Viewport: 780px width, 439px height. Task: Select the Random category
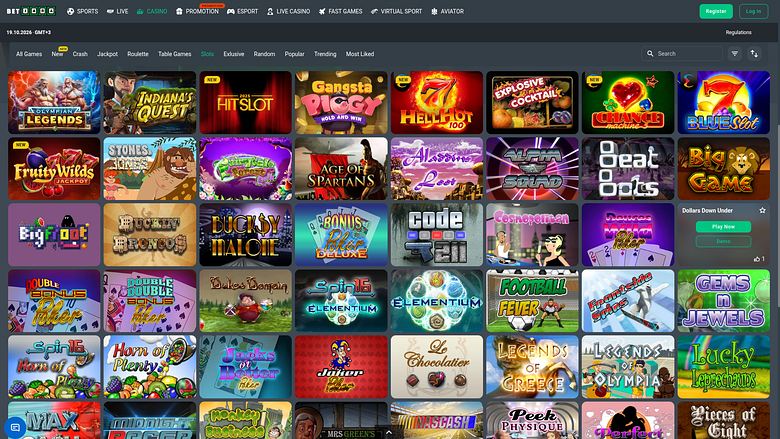(x=264, y=54)
